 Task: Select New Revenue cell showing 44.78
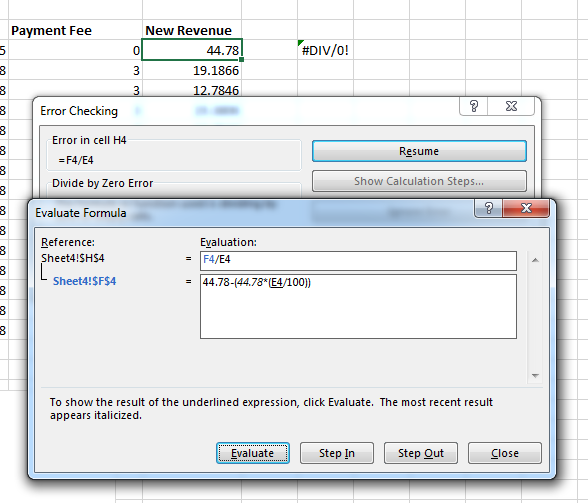pyautogui.click(x=192, y=50)
